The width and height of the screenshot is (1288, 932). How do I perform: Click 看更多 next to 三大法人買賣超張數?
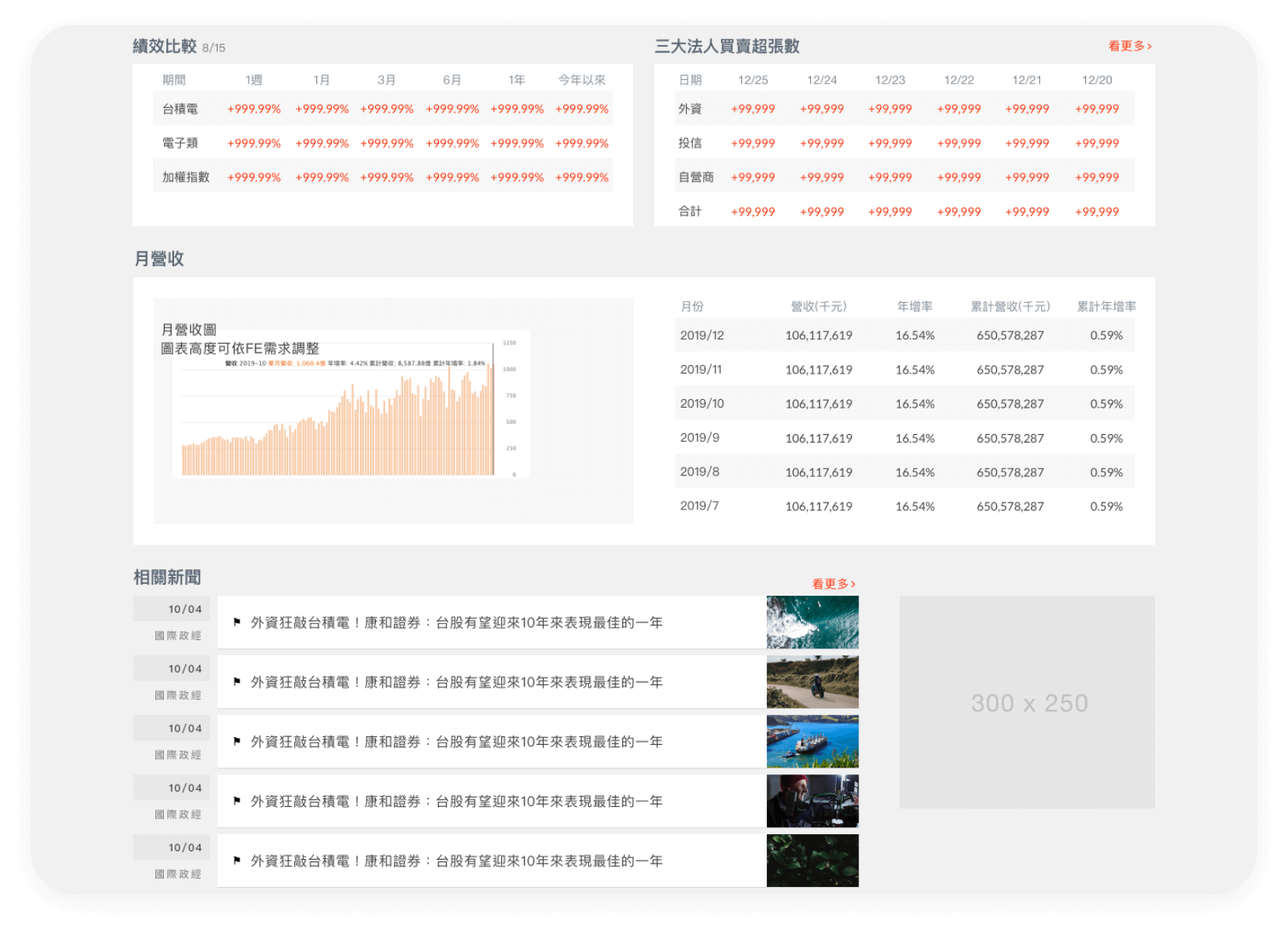point(1130,47)
